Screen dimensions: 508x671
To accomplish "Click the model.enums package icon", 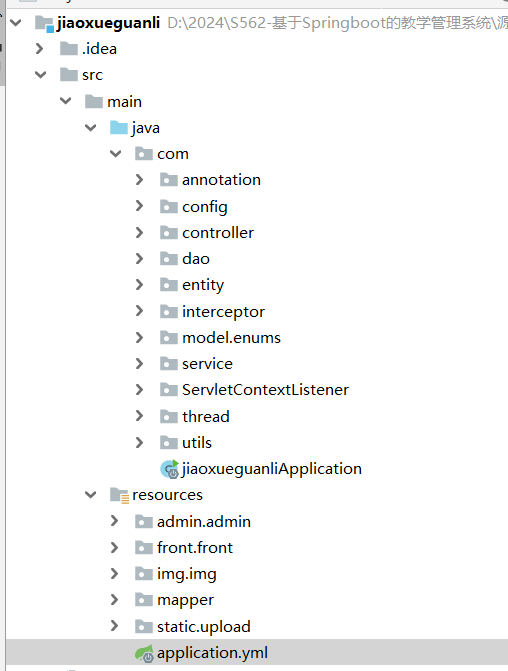I will pos(169,338).
